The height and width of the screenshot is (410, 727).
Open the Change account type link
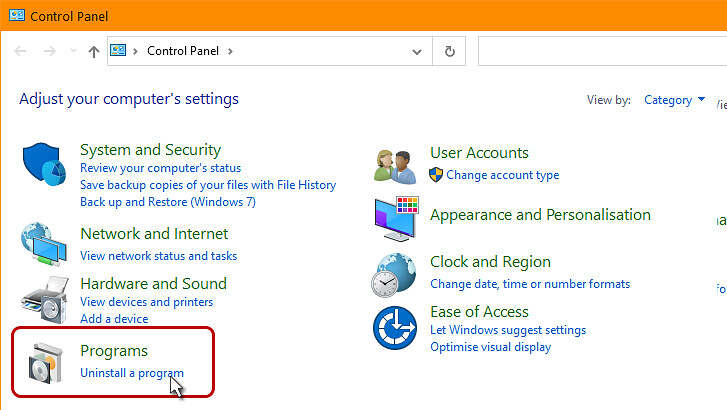[x=503, y=175]
